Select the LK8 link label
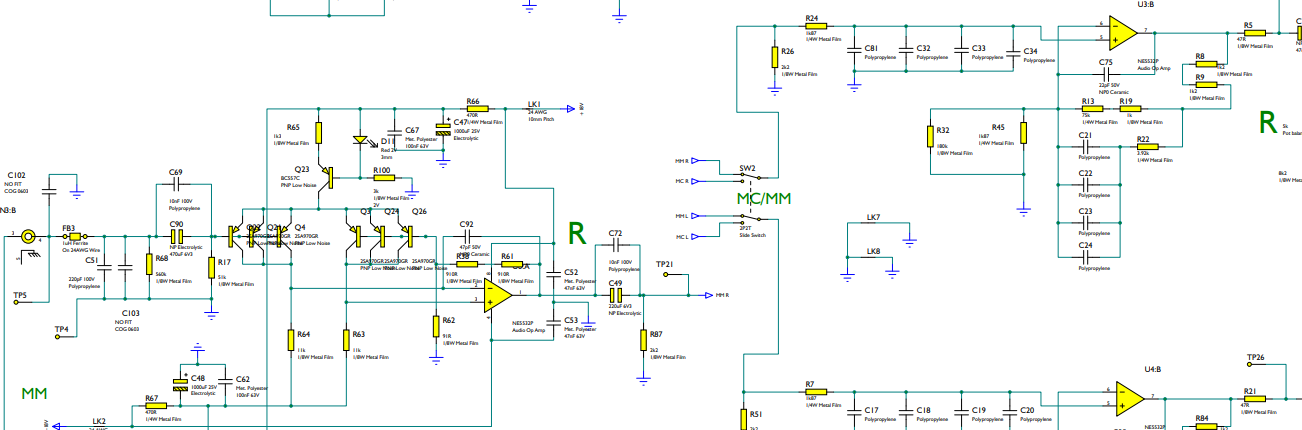Screen dimensions: 1302x430 [873, 250]
